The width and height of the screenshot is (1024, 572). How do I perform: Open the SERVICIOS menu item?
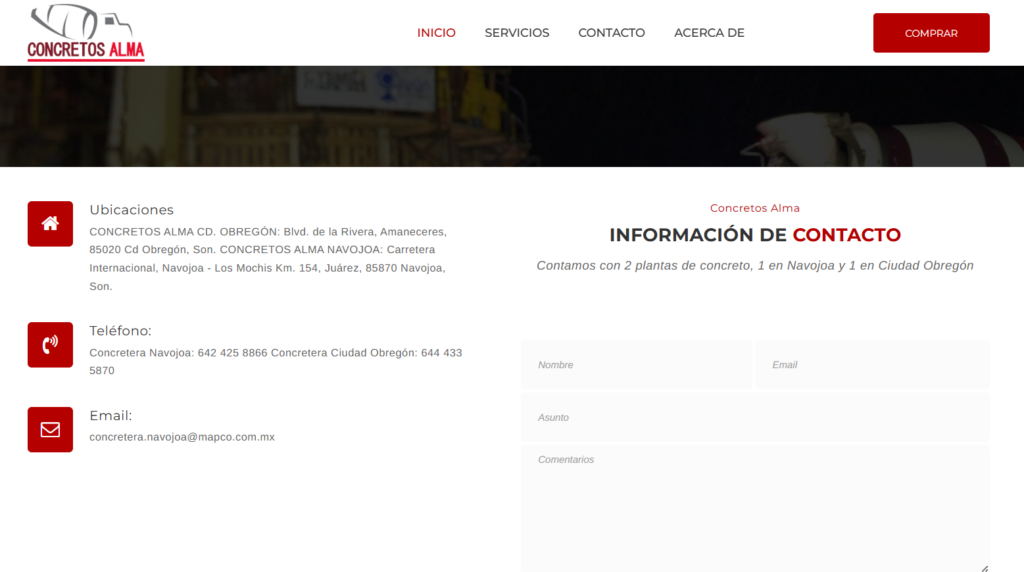pyautogui.click(x=517, y=33)
